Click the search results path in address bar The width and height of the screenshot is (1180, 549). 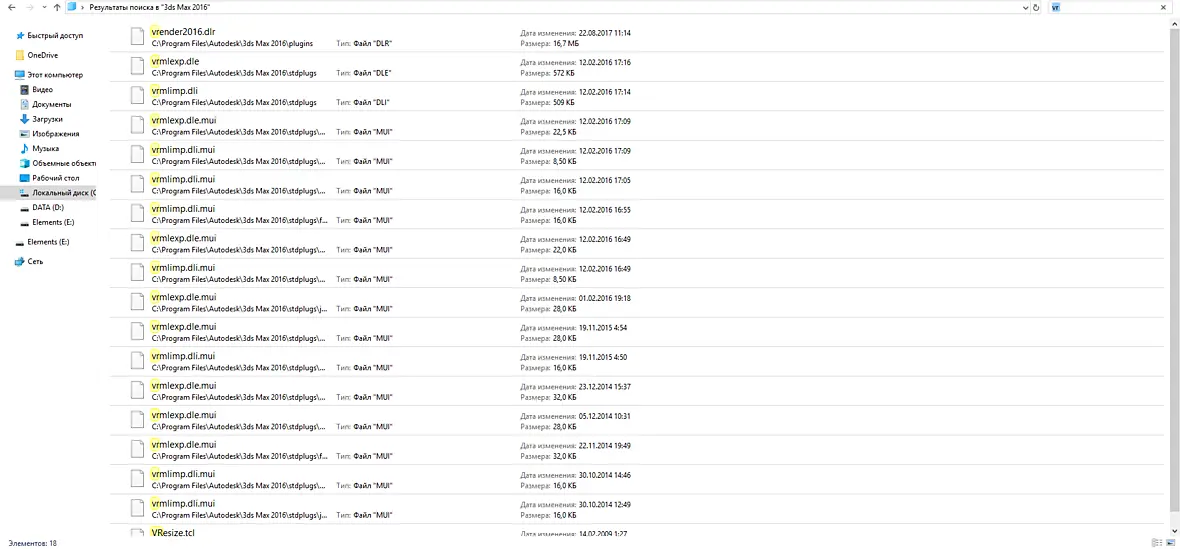tap(151, 7)
